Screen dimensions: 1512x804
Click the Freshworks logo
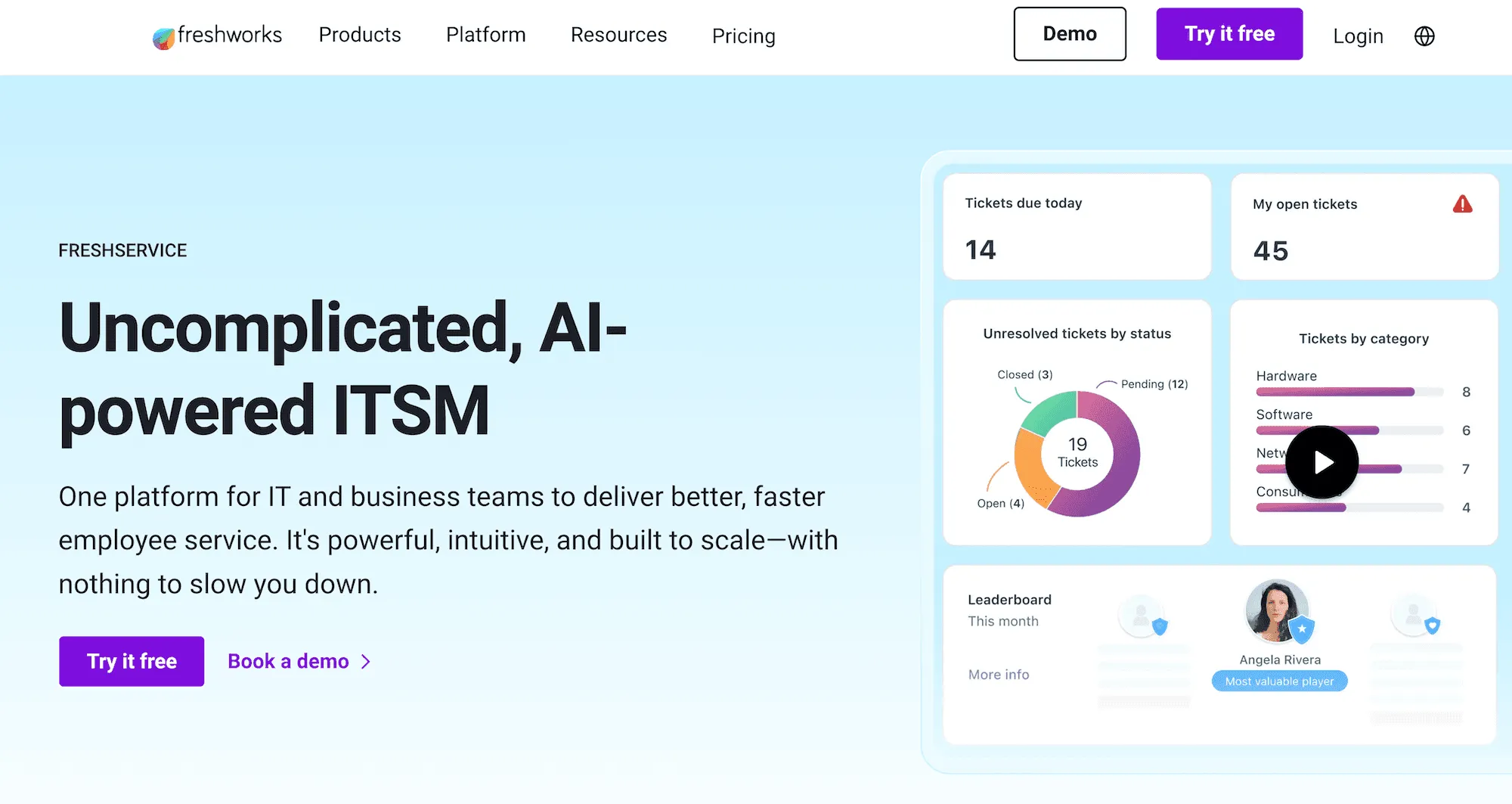point(218,35)
